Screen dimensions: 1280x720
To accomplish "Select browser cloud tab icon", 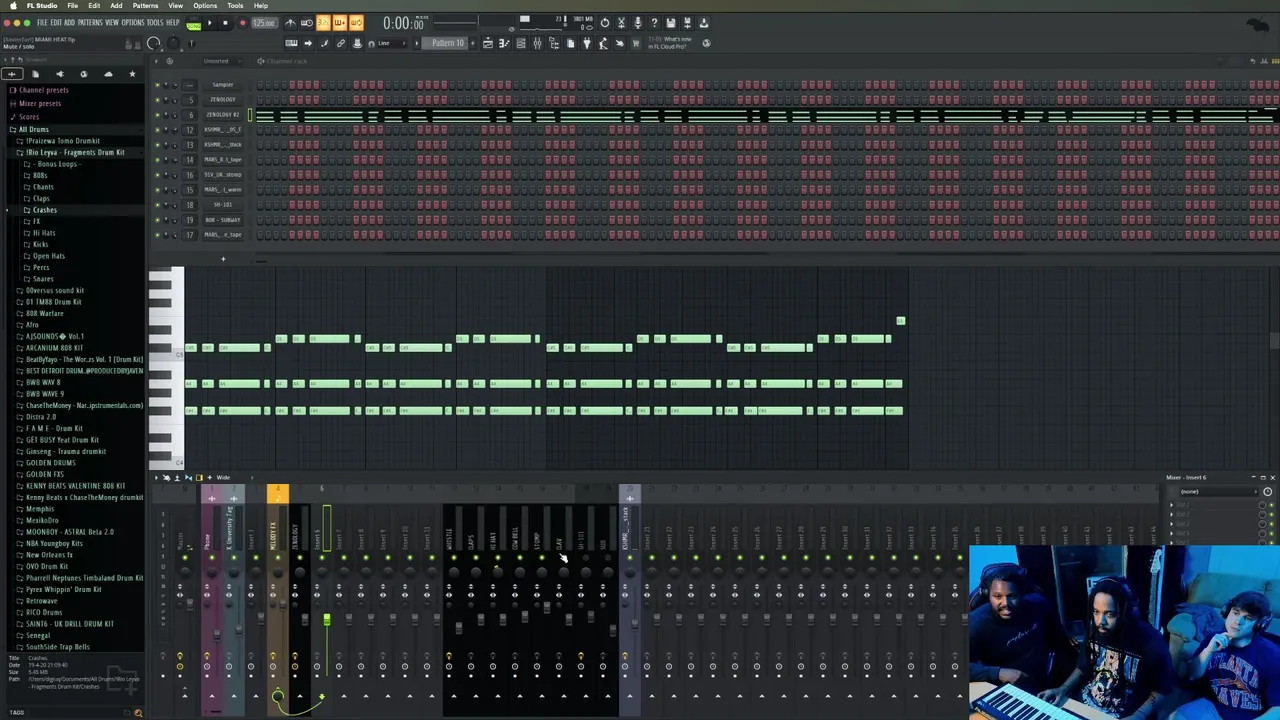I will point(108,74).
